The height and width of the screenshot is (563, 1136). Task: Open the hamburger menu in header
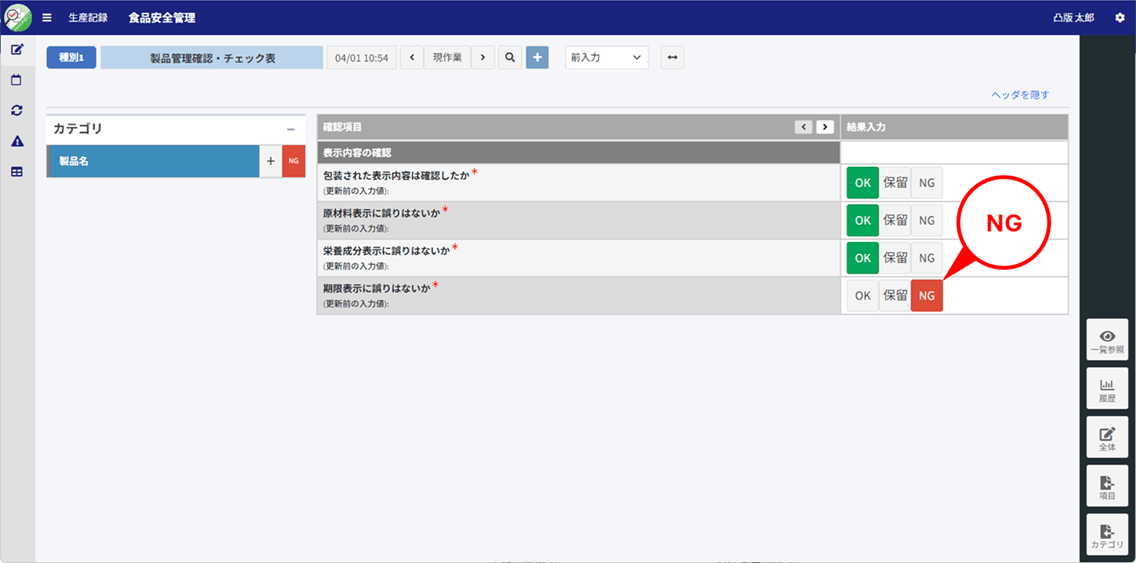click(x=47, y=18)
